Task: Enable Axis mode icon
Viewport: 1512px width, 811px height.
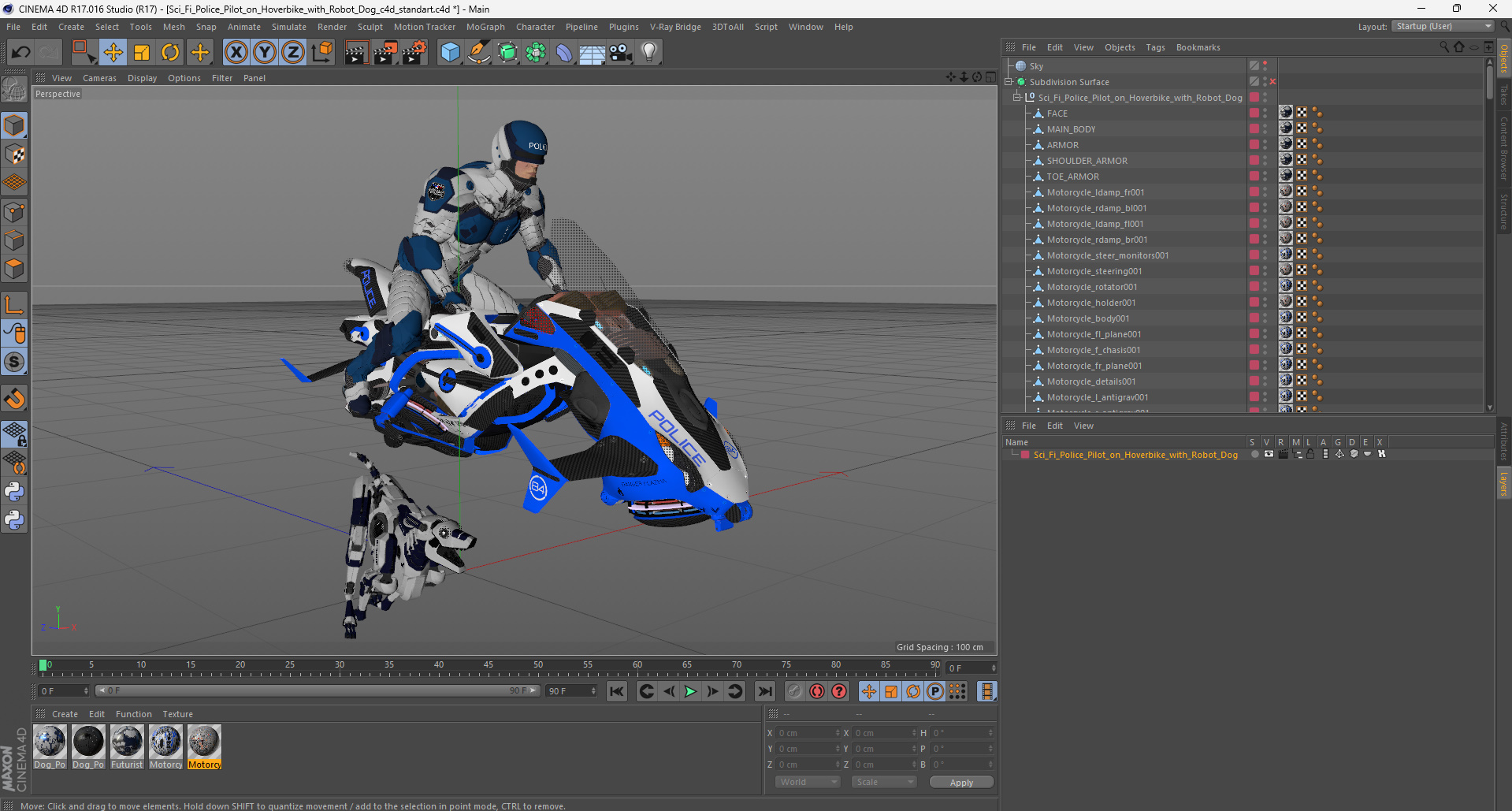Action: tap(14, 305)
